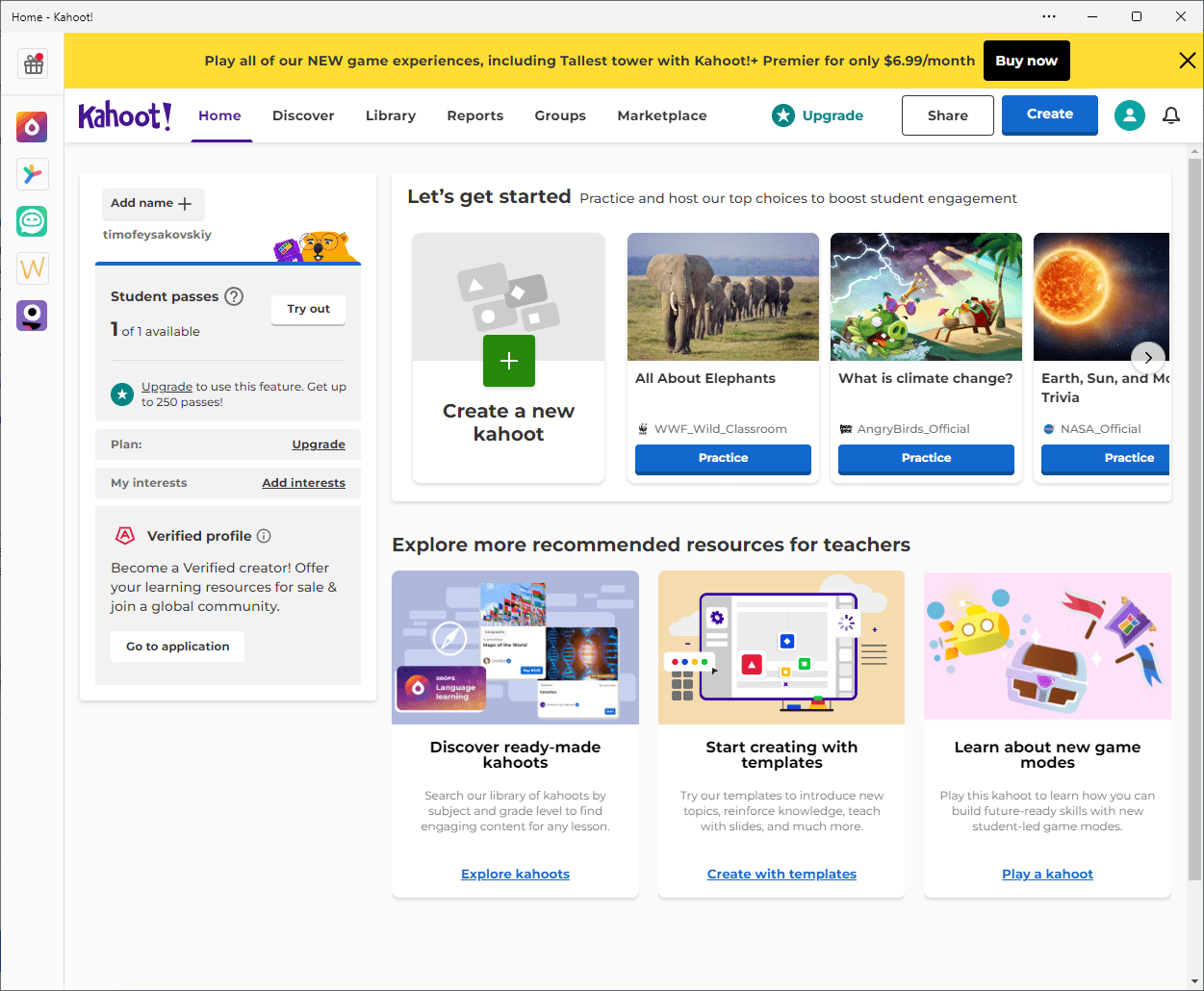Click the header Upgrade link
1204x991 pixels.
[x=833, y=115]
